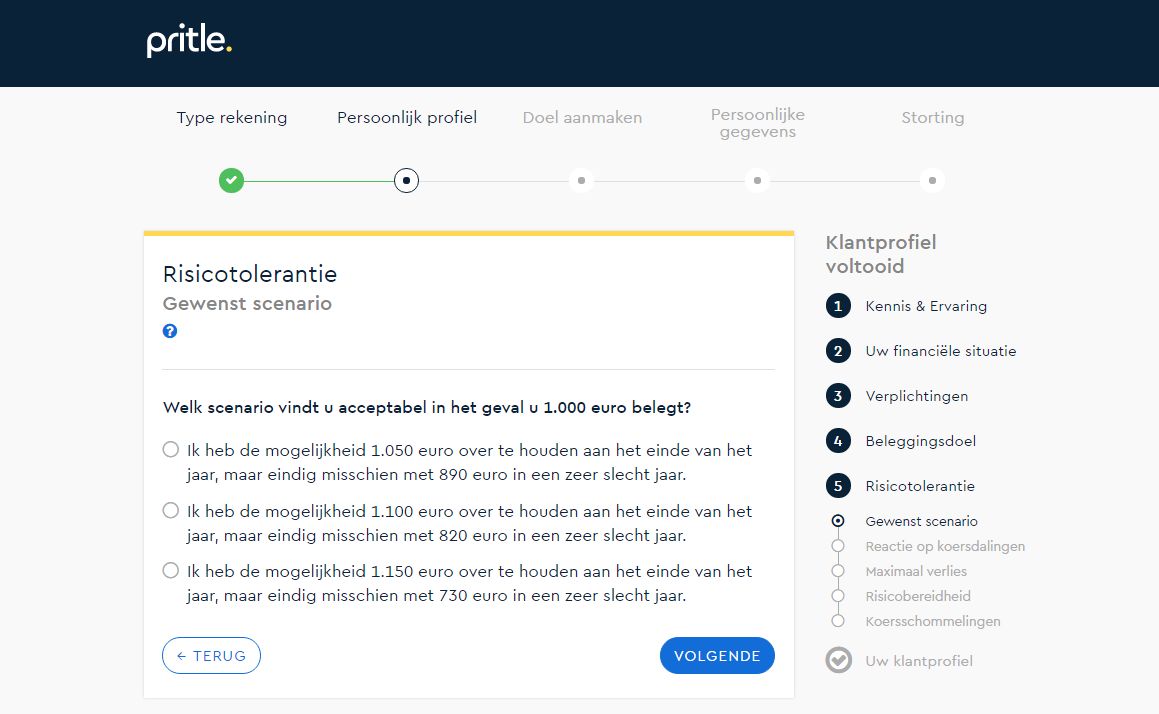Select the 1.050 euro scenario option

[171, 450]
